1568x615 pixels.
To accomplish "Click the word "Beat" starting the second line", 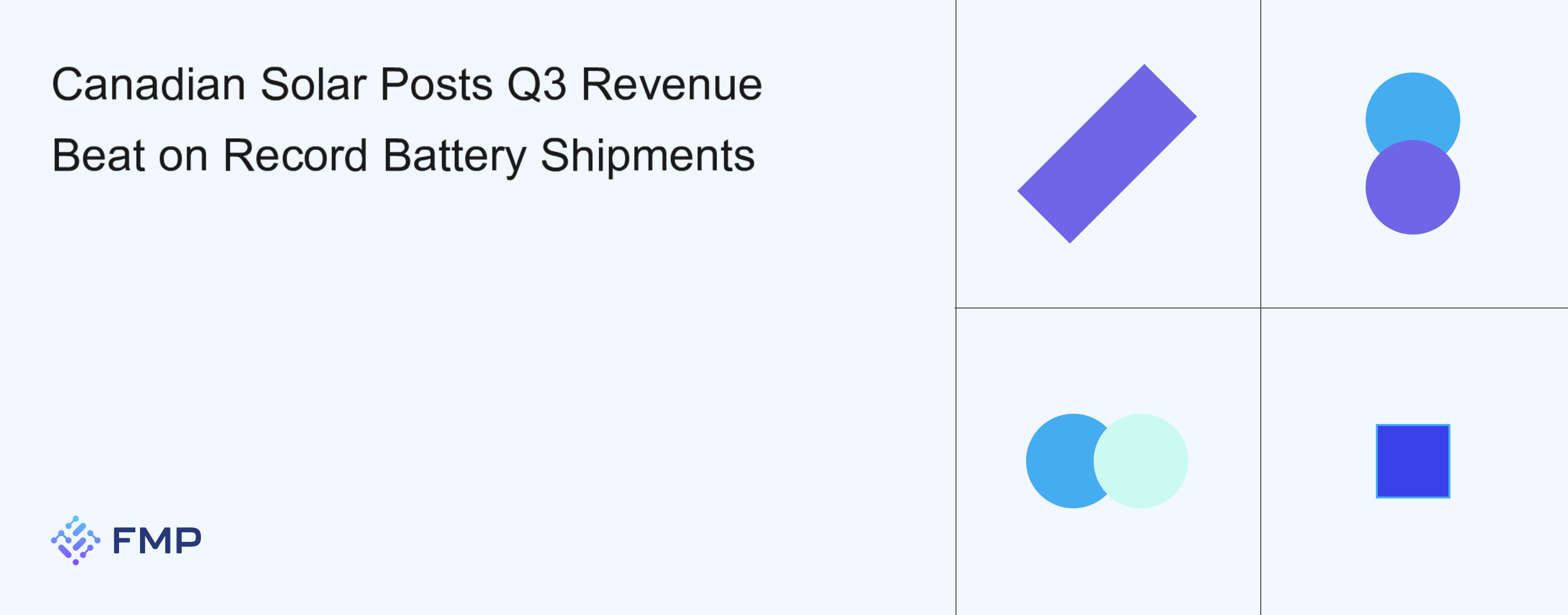I will click(98, 156).
